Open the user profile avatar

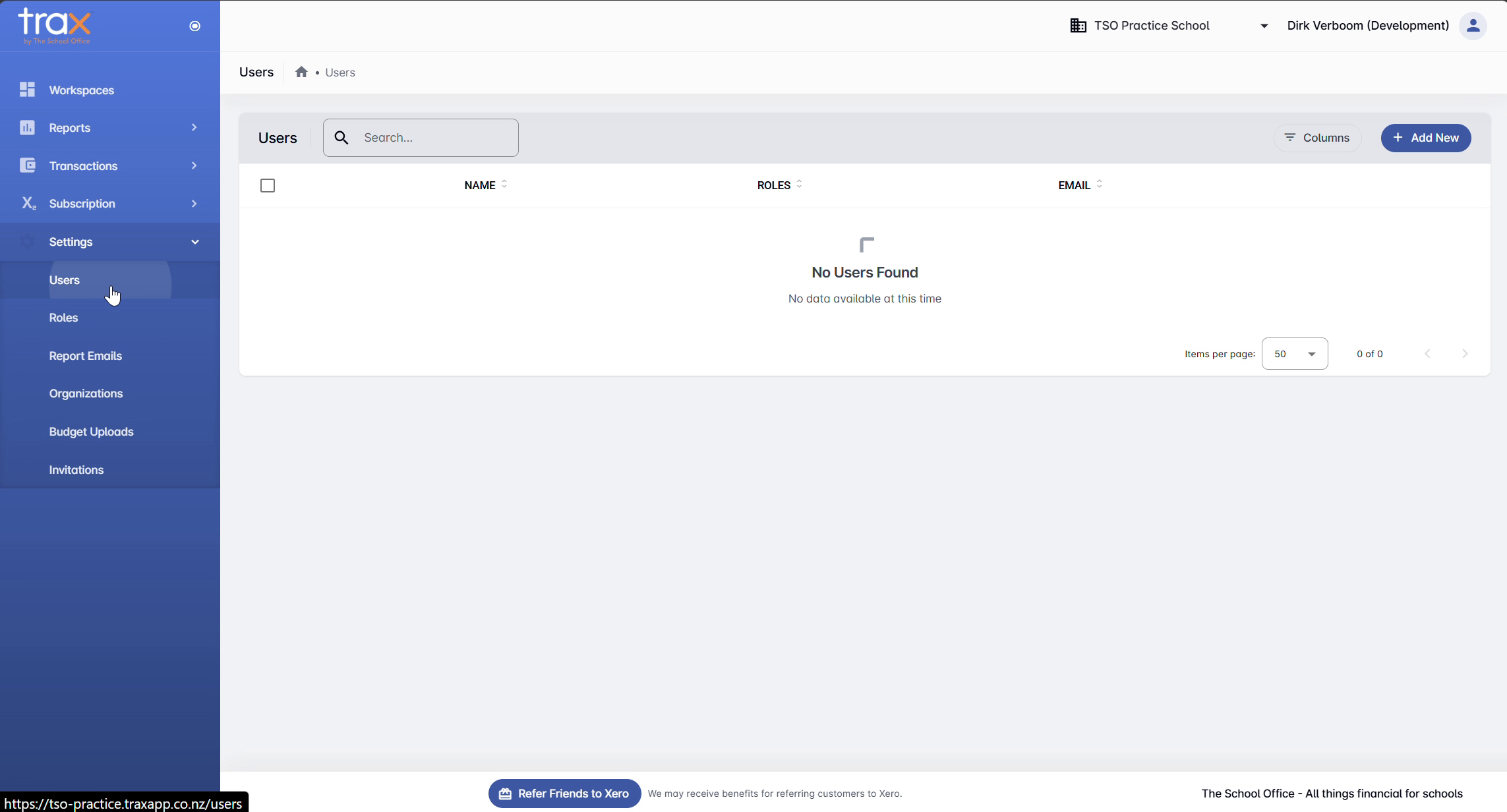click(x=1473, y=26)
